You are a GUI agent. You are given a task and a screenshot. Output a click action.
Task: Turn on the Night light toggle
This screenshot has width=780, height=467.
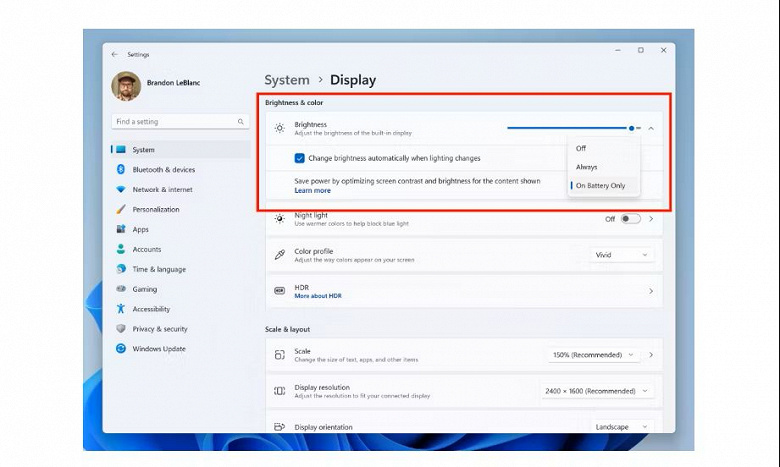click(630, 219)
